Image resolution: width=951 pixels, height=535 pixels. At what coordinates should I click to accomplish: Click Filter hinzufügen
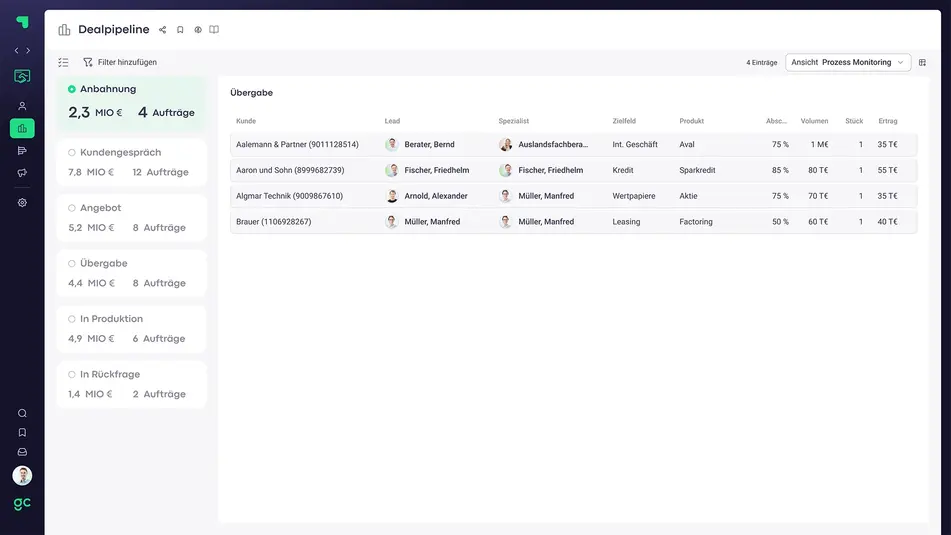[x=120, y=62]
